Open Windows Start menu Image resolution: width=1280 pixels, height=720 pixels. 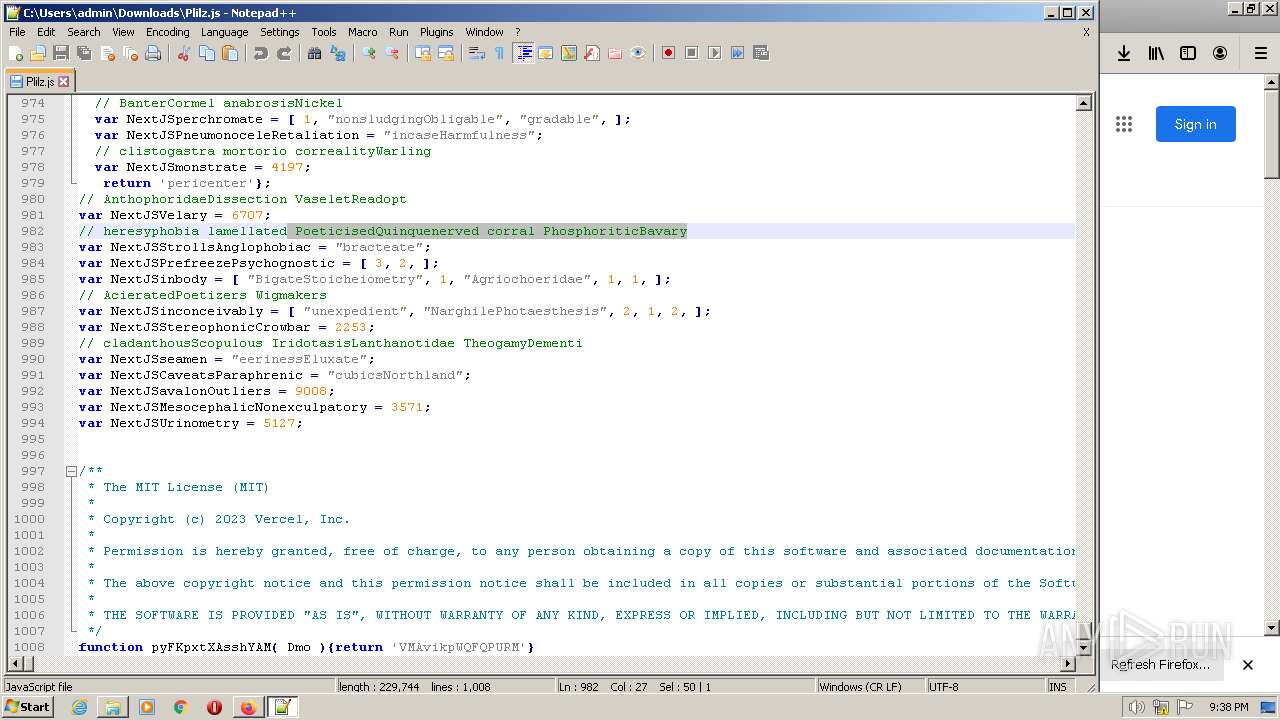tap(28, 707)
